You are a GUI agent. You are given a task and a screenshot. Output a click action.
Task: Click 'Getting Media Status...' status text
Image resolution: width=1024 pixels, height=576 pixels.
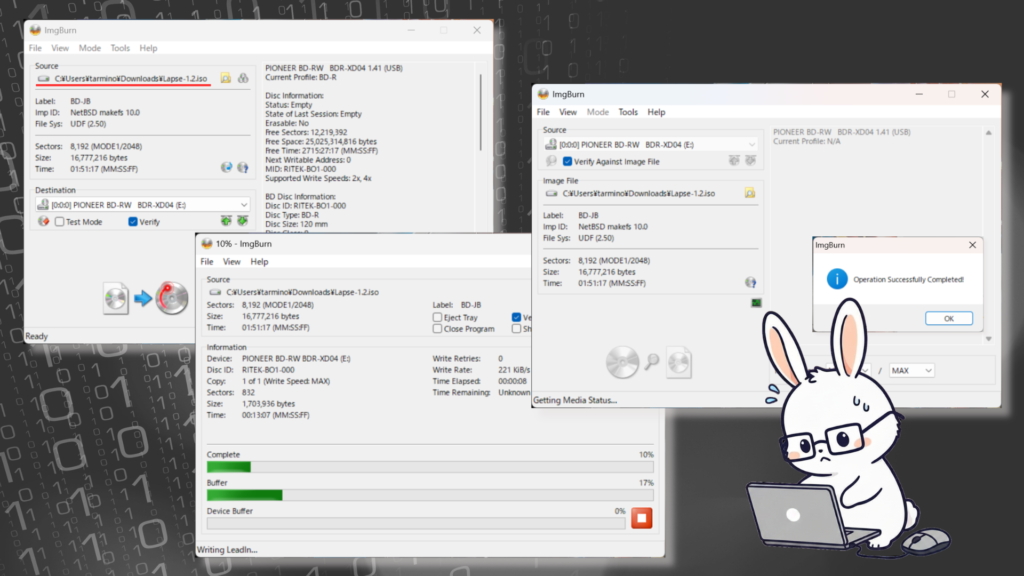(x=575, y=400)
